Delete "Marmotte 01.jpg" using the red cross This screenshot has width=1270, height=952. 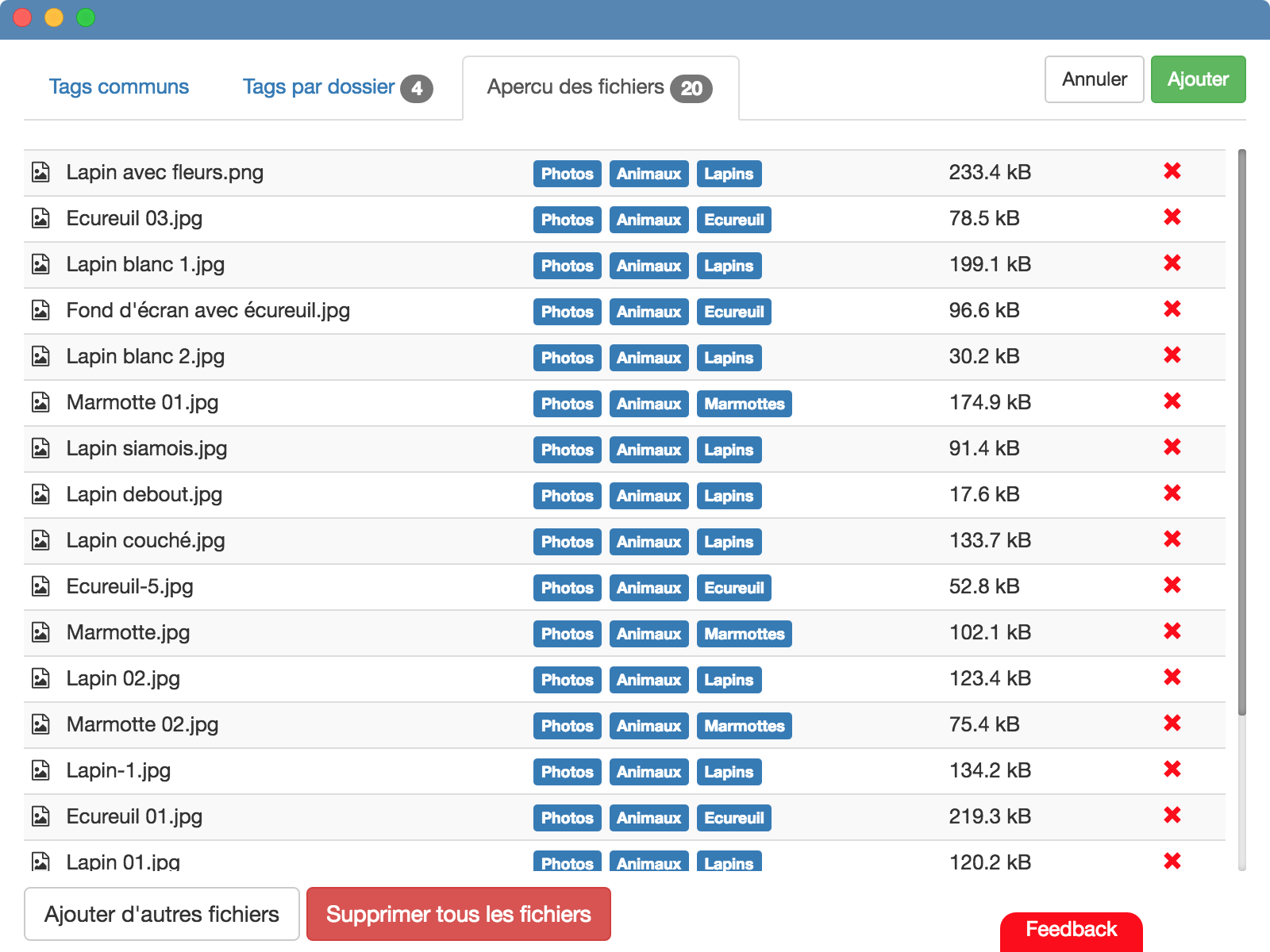[x=1172, y=402]
